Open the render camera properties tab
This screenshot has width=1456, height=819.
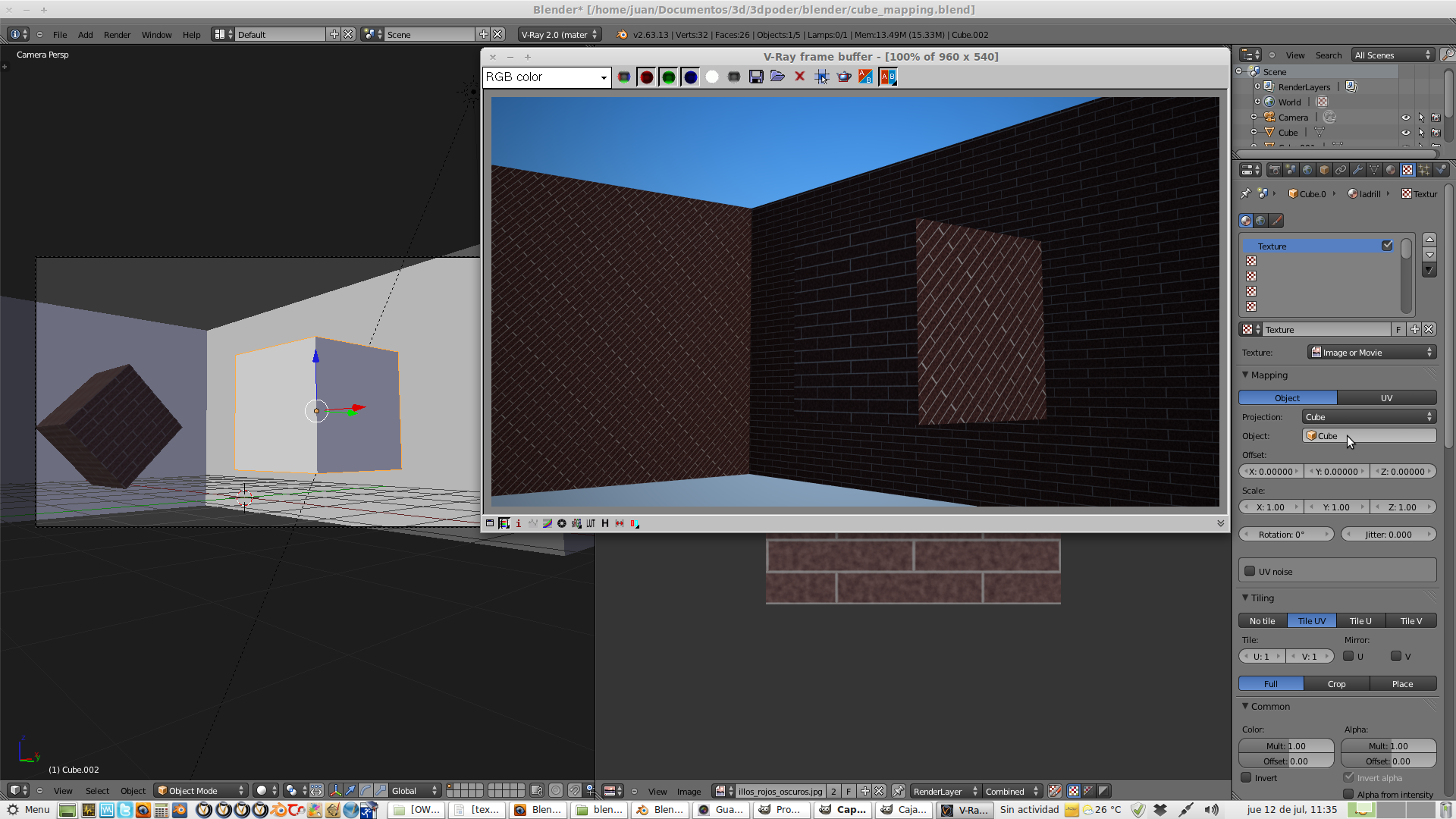click(1274, 170)
